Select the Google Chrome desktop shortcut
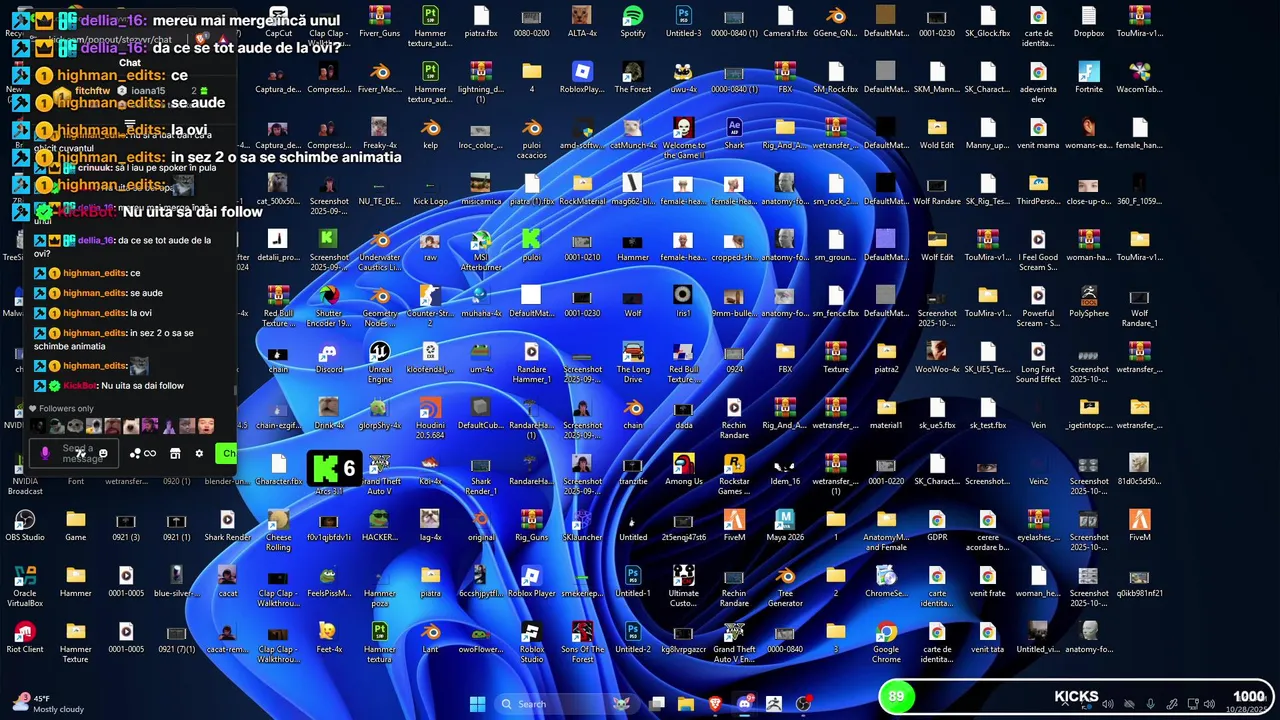This screenshot has width=1280, height=720. click(886, 641)
